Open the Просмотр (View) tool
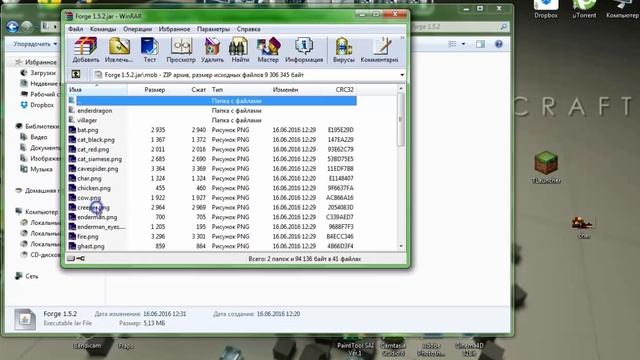 coord(181,50)
